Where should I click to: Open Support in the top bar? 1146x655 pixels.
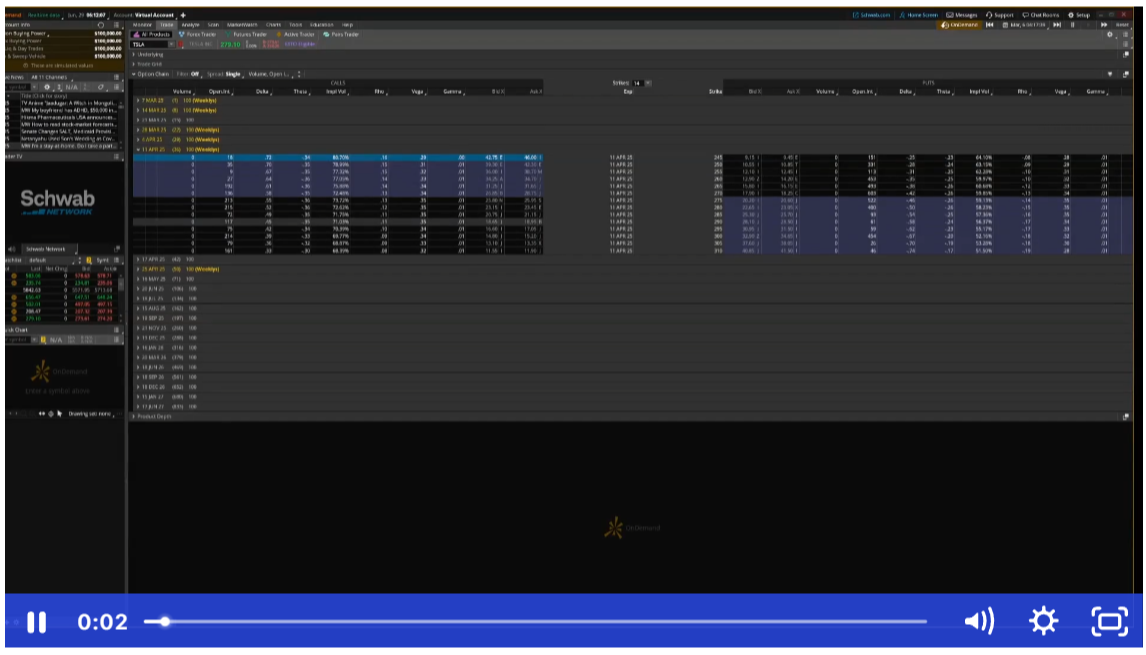coord(1000,15)
